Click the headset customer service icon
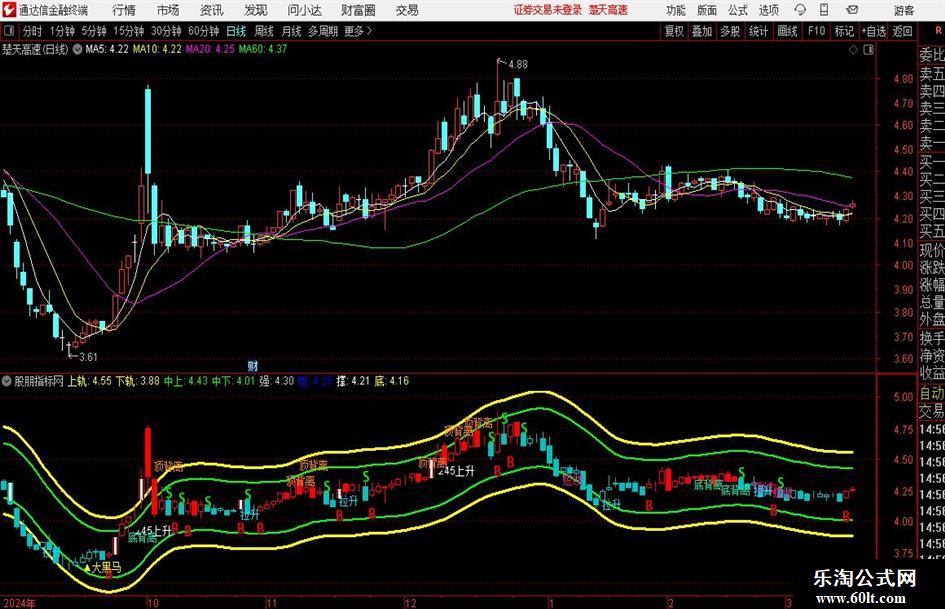The width and height of the screenshot is (945, 609). pos(800,10)
